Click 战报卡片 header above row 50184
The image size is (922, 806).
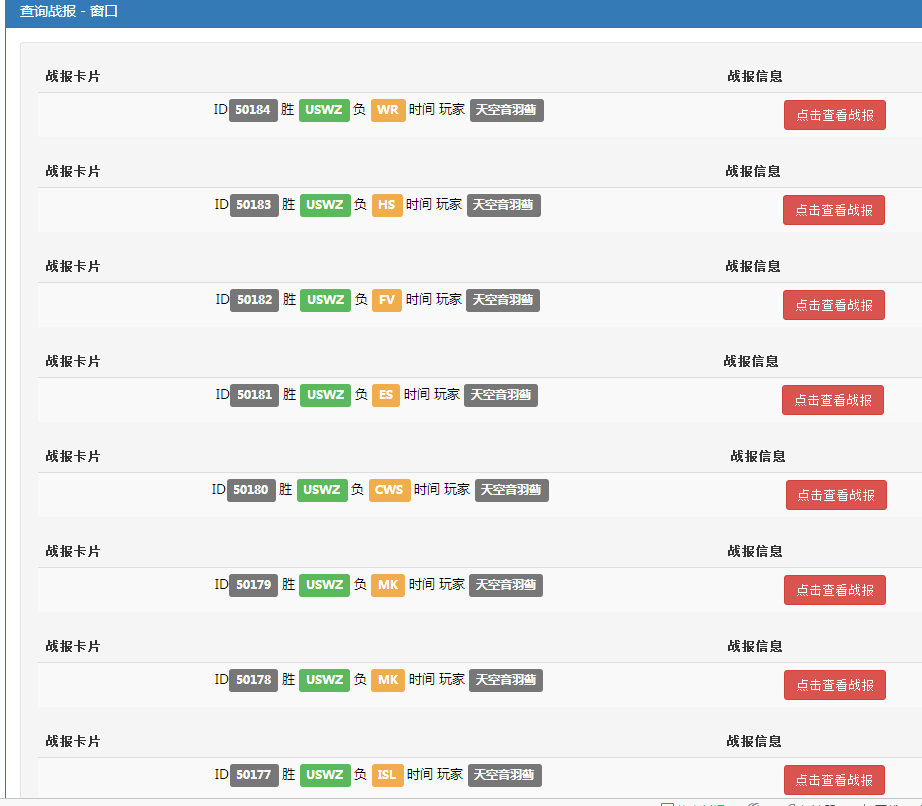pos(73,76)
